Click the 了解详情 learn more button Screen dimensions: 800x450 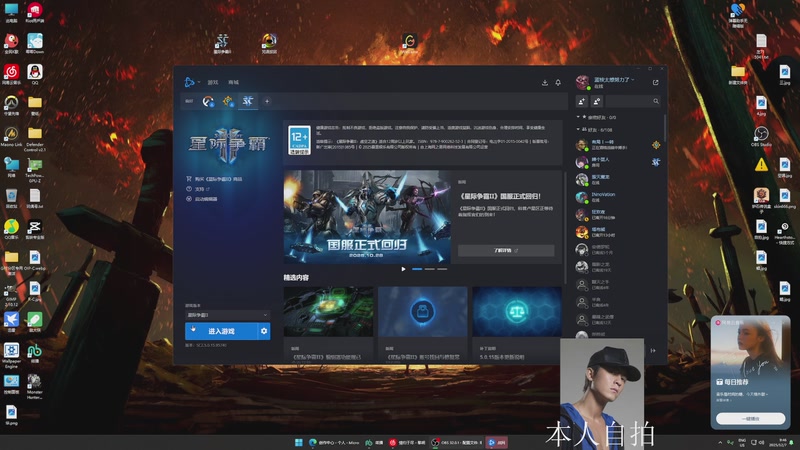[506, 251]
